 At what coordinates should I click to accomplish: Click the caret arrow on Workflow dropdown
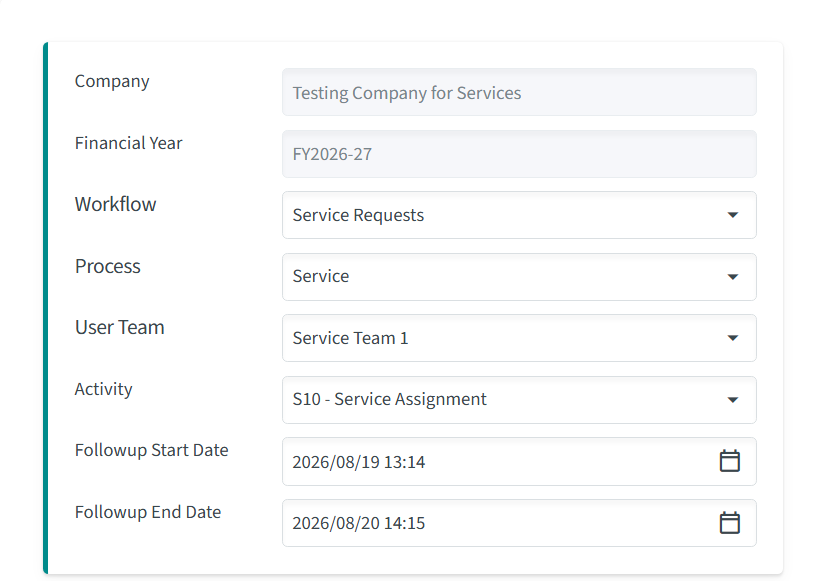click(733, 215)
